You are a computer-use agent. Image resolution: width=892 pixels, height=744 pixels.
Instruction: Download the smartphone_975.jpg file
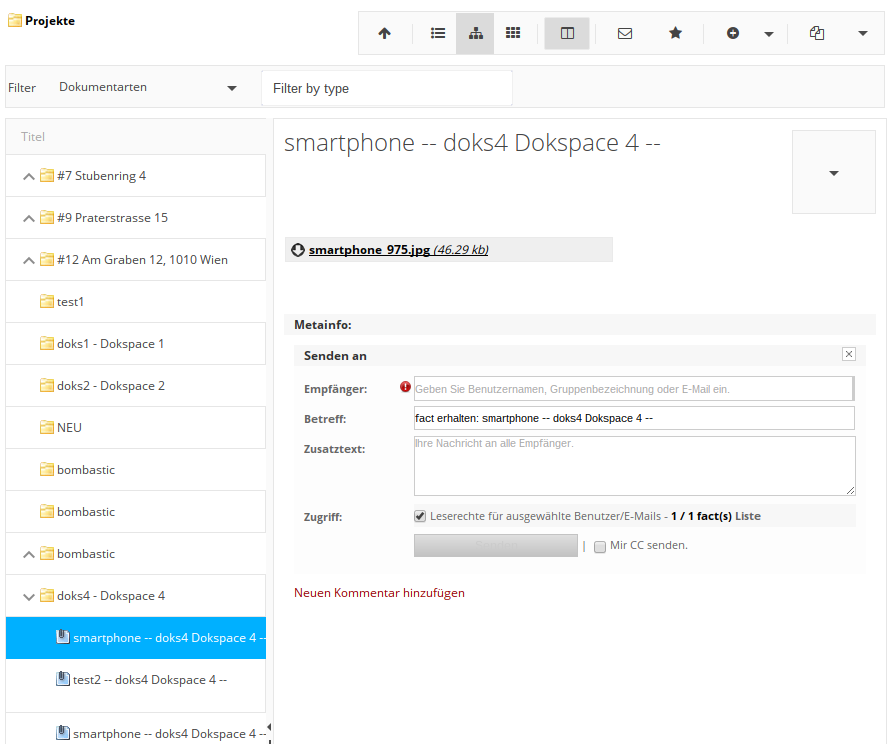click(369, 250)
